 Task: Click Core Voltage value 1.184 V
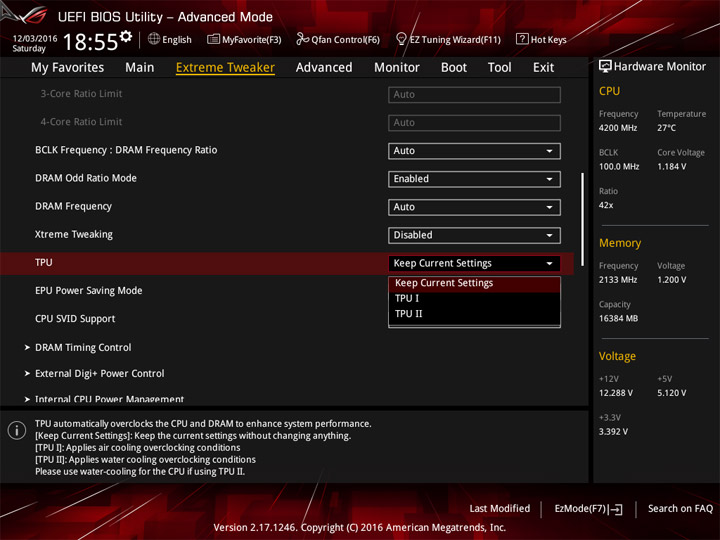click(x=672, y=167)
